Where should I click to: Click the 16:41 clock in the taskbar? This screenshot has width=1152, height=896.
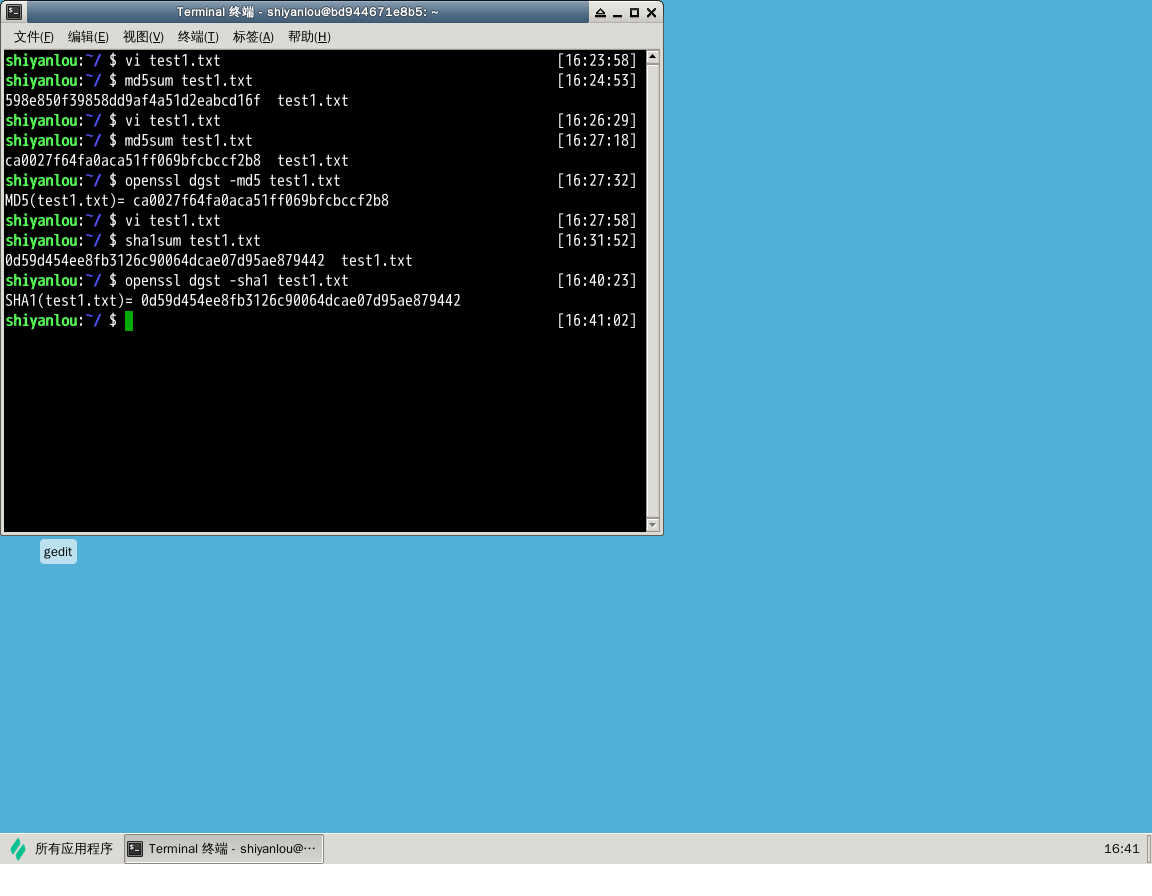coord(1121,849)
